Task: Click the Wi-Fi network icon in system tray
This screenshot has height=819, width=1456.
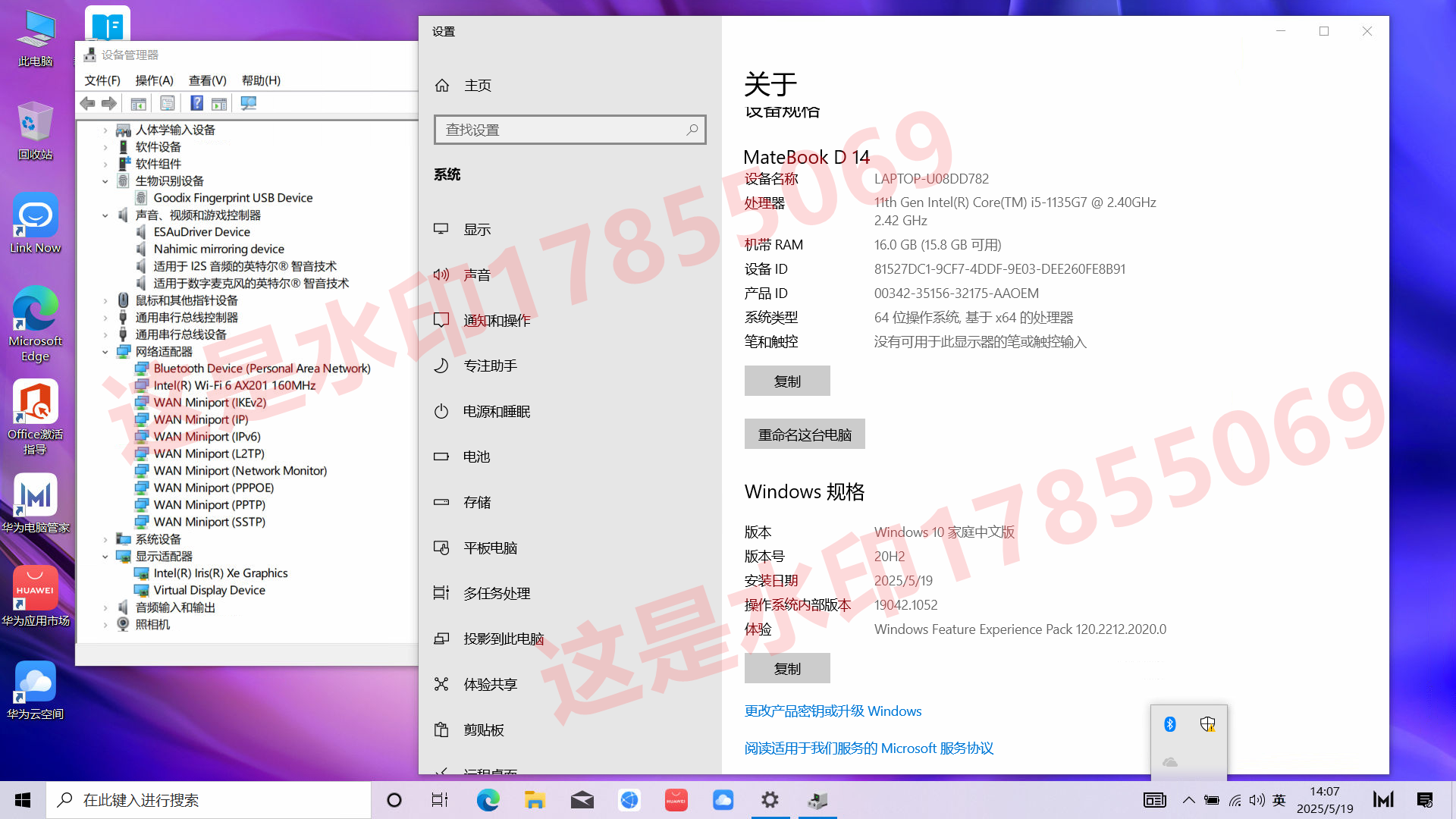Action: [x=1235, y=800]
